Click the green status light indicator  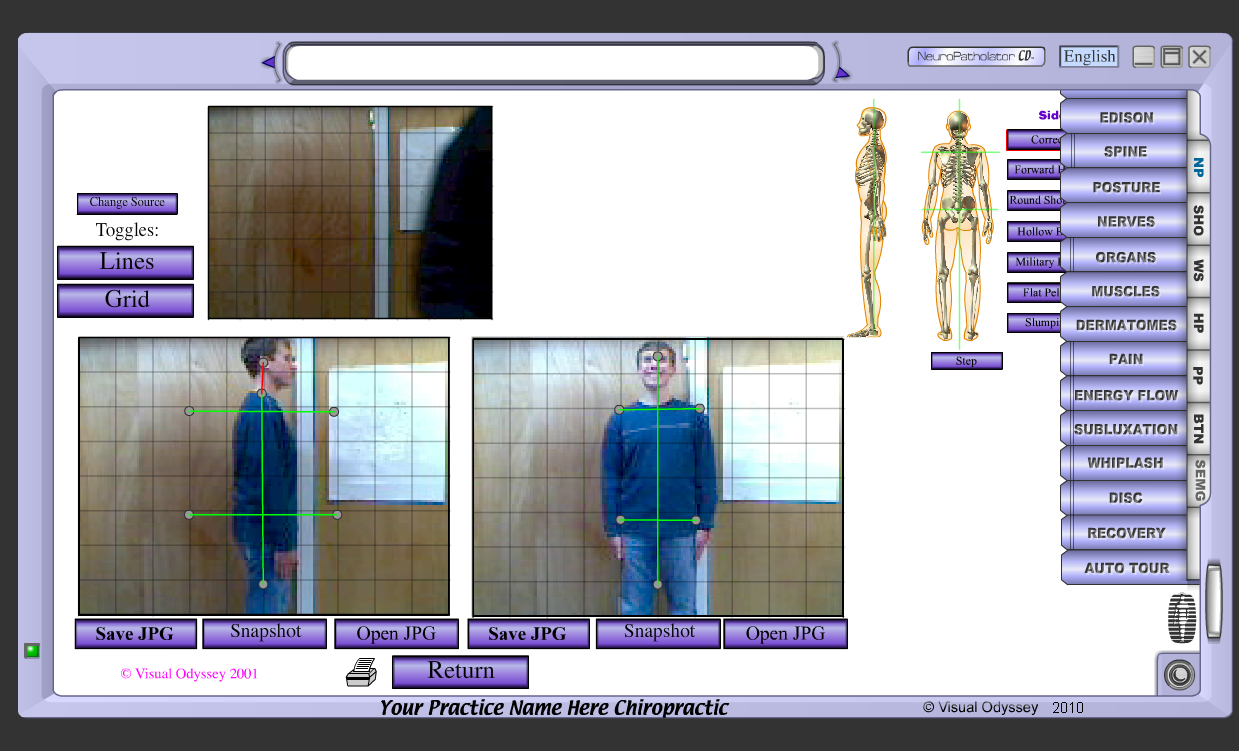click(32, 651)
